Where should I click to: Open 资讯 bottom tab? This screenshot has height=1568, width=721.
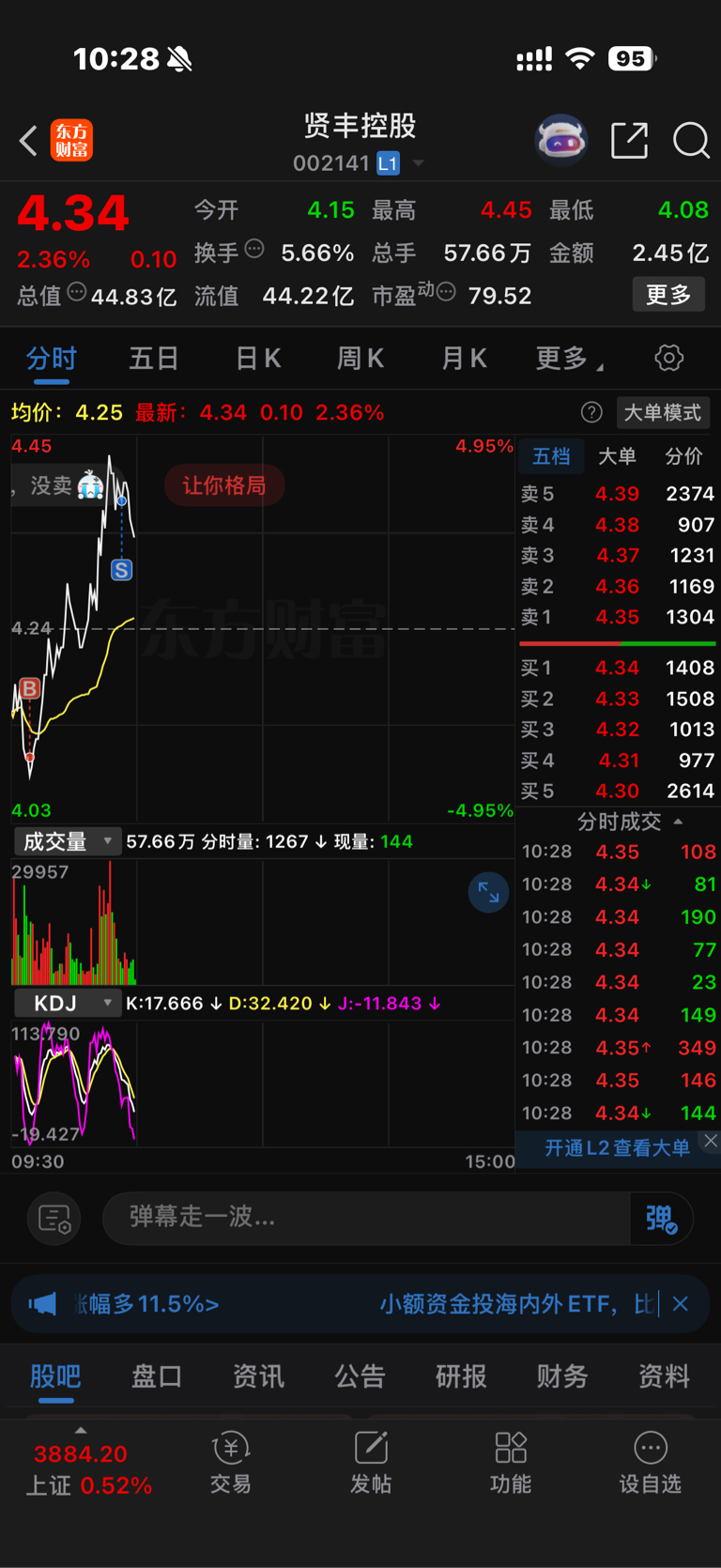[258, 1376]
